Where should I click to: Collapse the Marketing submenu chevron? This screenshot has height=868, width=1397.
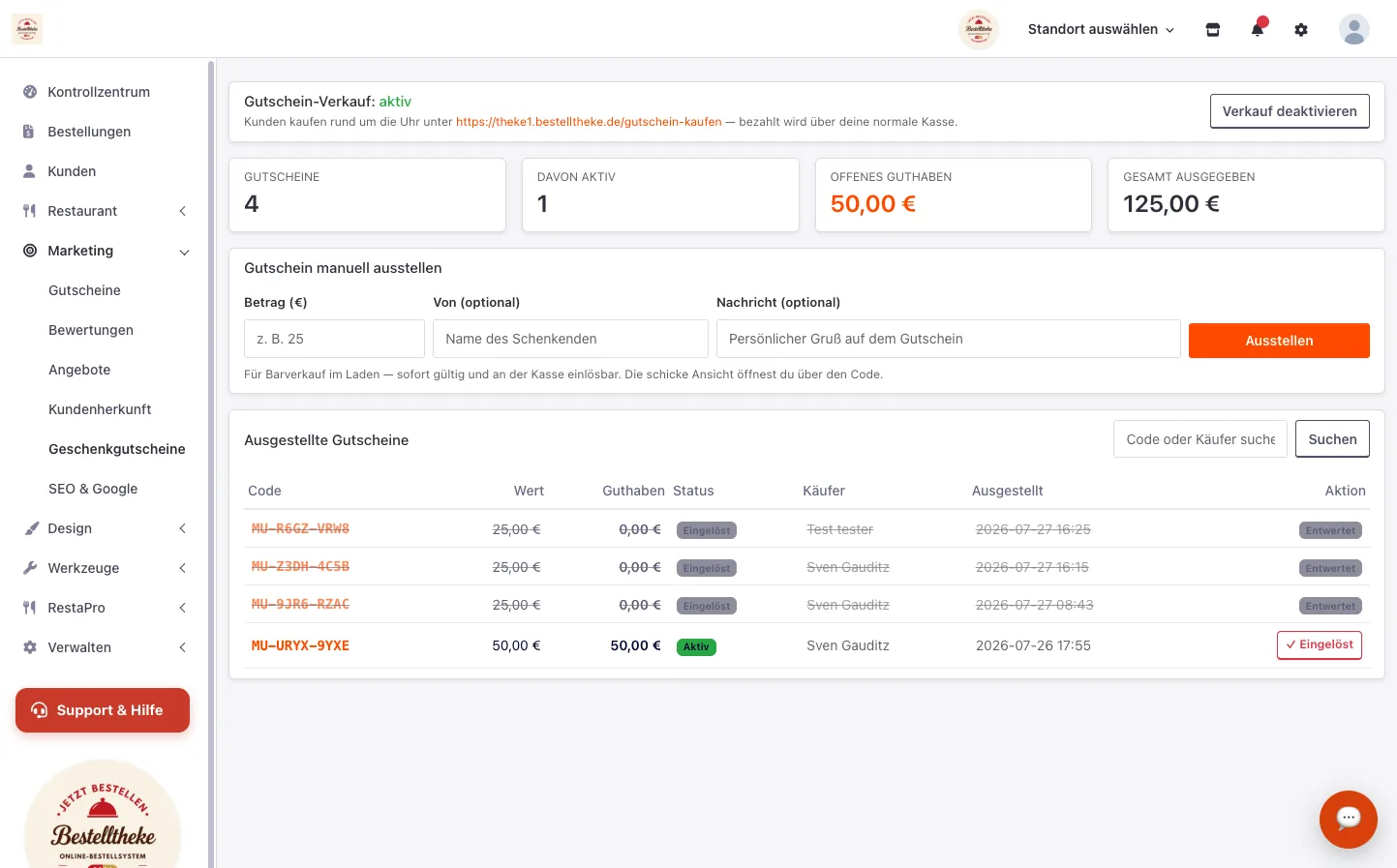[184, 252]
